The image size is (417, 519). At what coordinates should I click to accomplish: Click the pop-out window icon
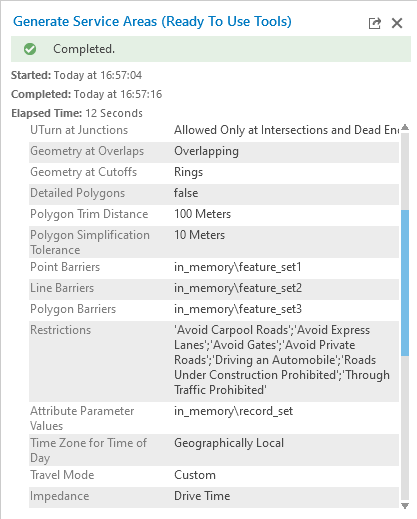point(374,23)
